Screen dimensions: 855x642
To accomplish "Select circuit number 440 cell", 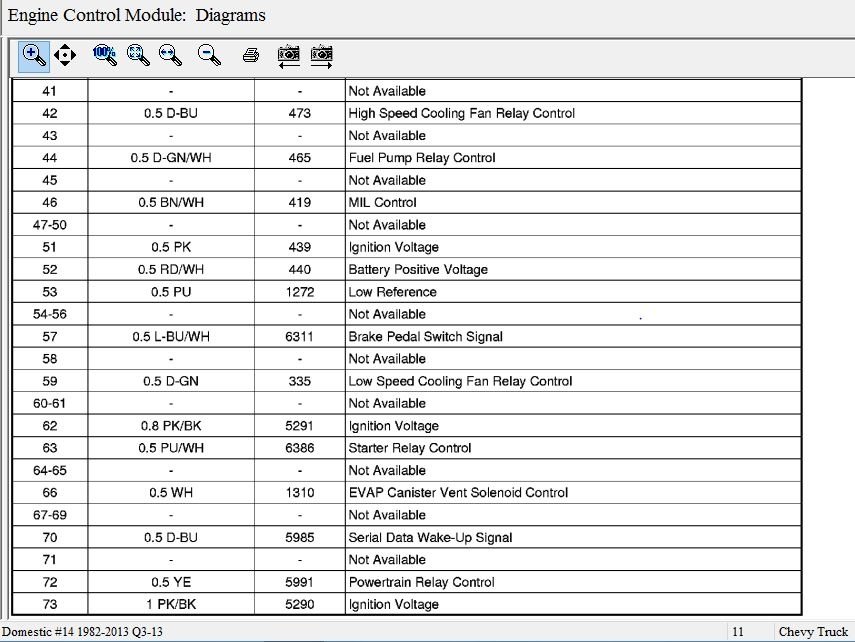I will (299, 269).
